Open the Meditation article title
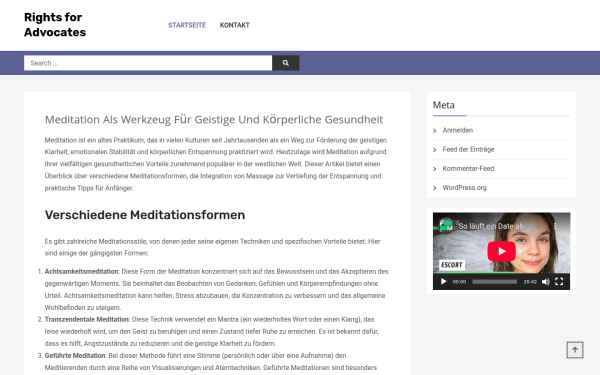The width and height of the screenshot is (600, 375). click(214, 119)
